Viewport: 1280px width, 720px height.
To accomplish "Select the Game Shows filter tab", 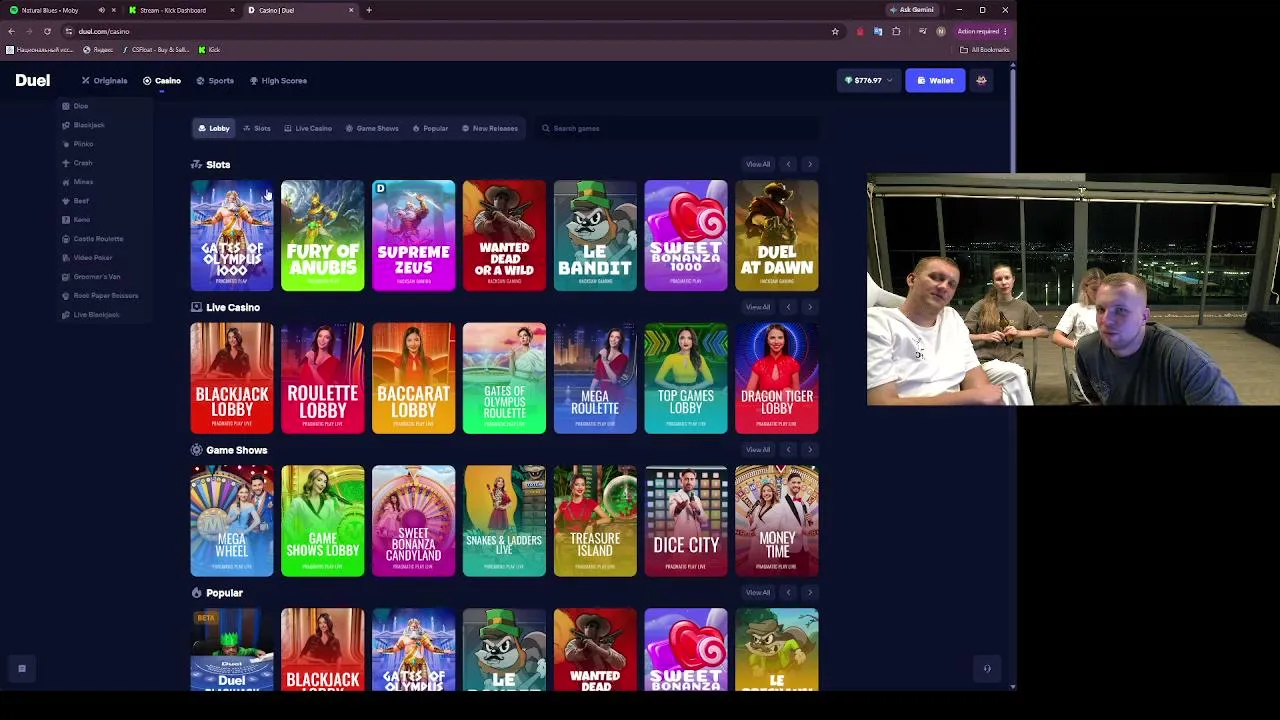I will coord(372,128).
